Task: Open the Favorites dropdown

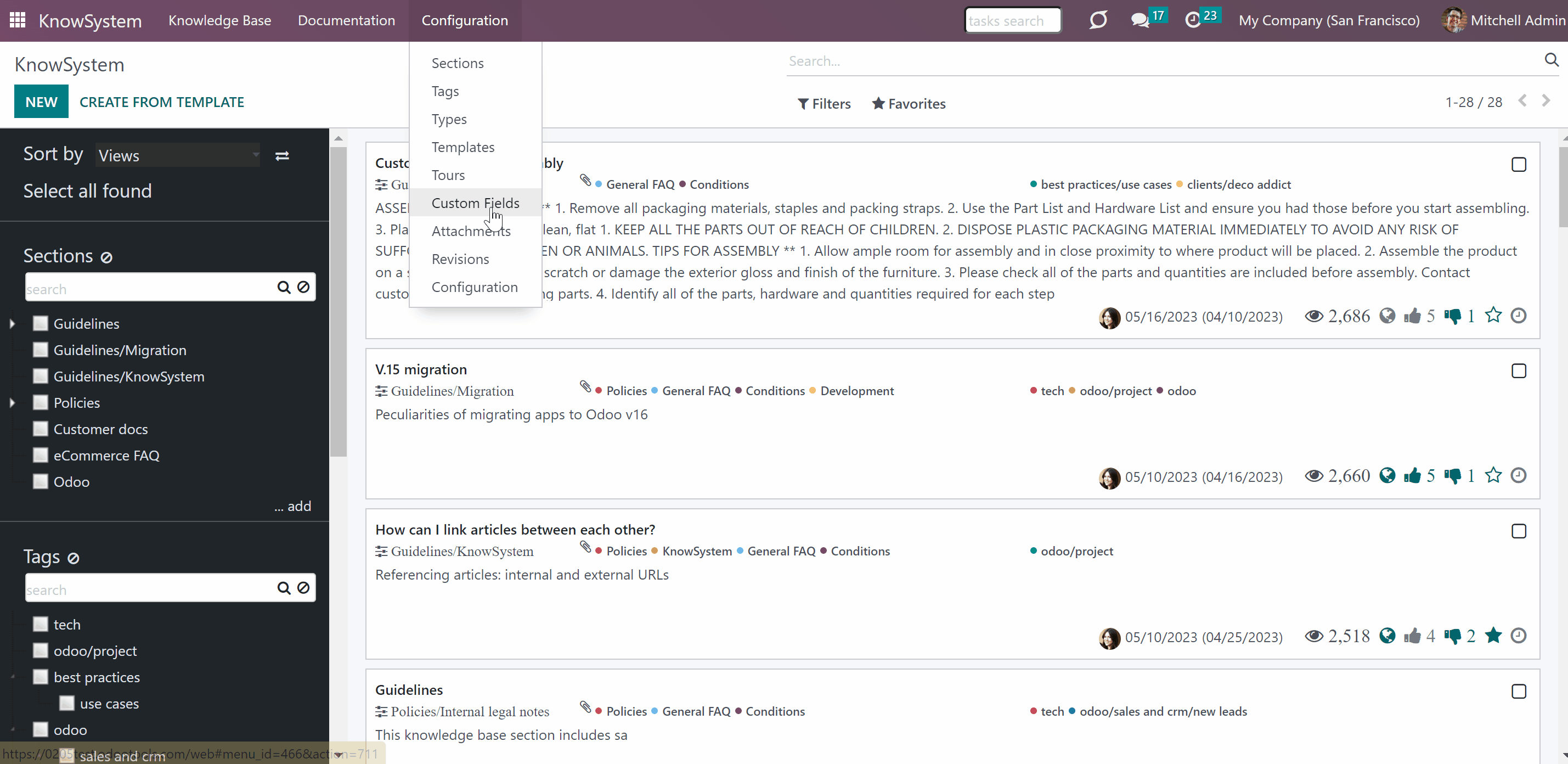Action: pos(908,104)
